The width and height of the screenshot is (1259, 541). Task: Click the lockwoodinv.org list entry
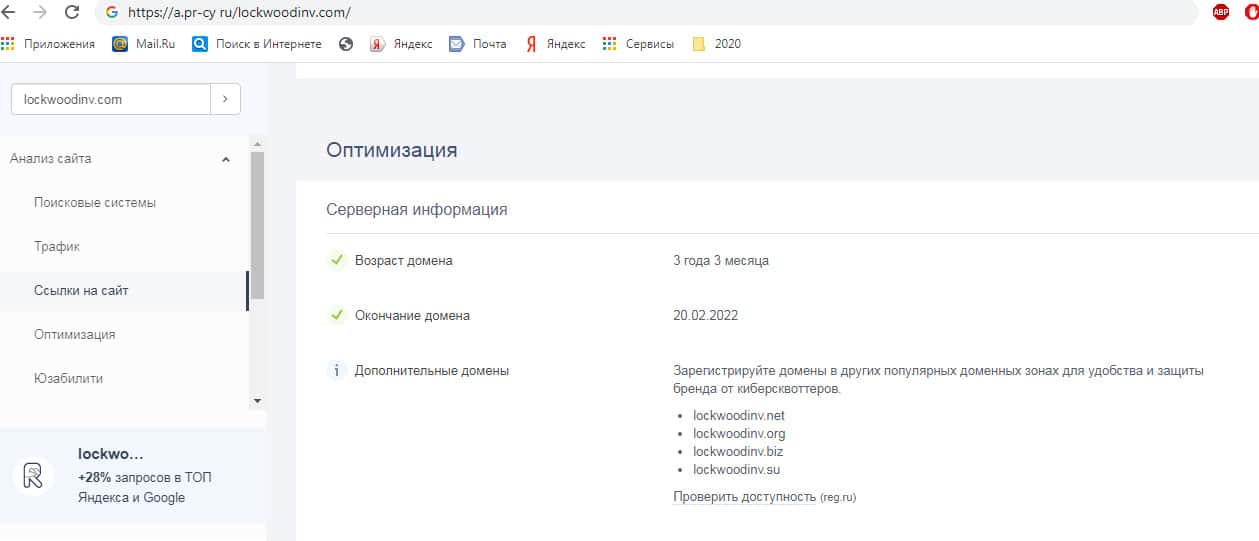[739, 434]
